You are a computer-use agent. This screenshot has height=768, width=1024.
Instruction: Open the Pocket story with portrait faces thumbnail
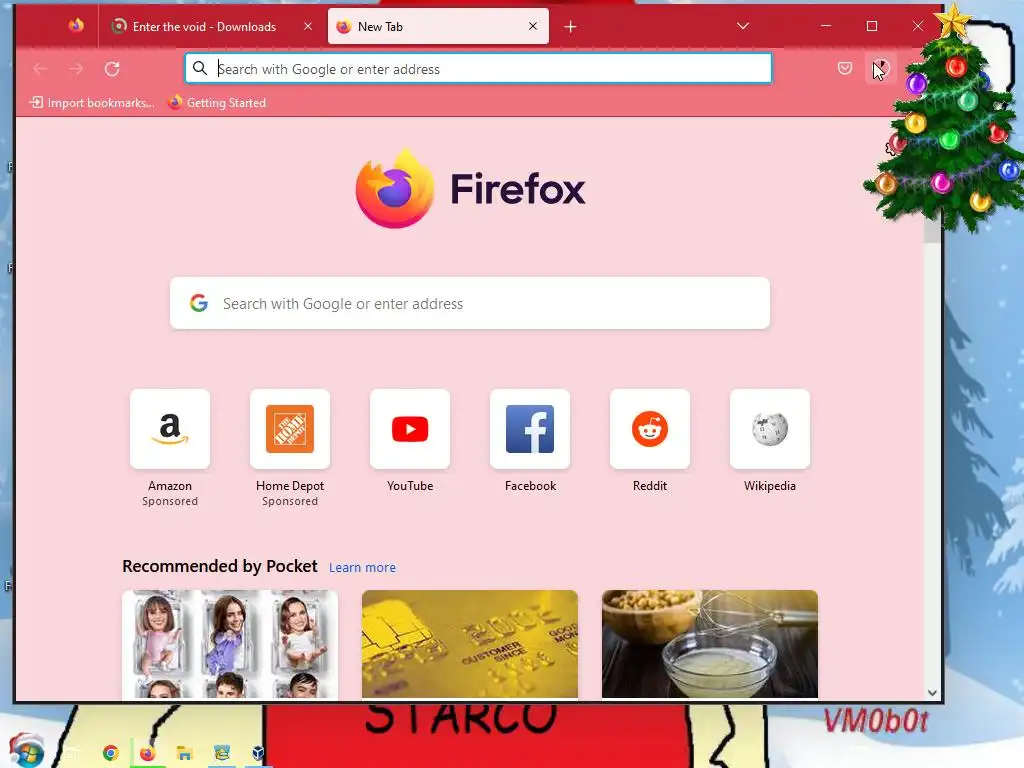click(x=230, y=645)
